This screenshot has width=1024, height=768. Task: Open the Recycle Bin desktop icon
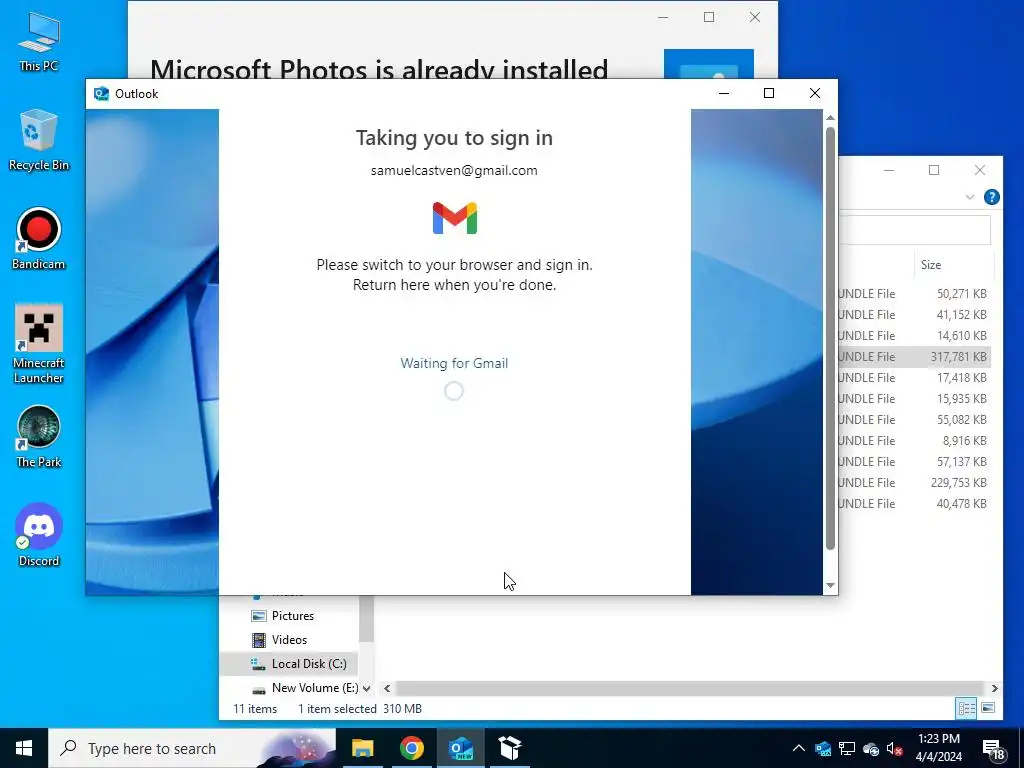39,140
